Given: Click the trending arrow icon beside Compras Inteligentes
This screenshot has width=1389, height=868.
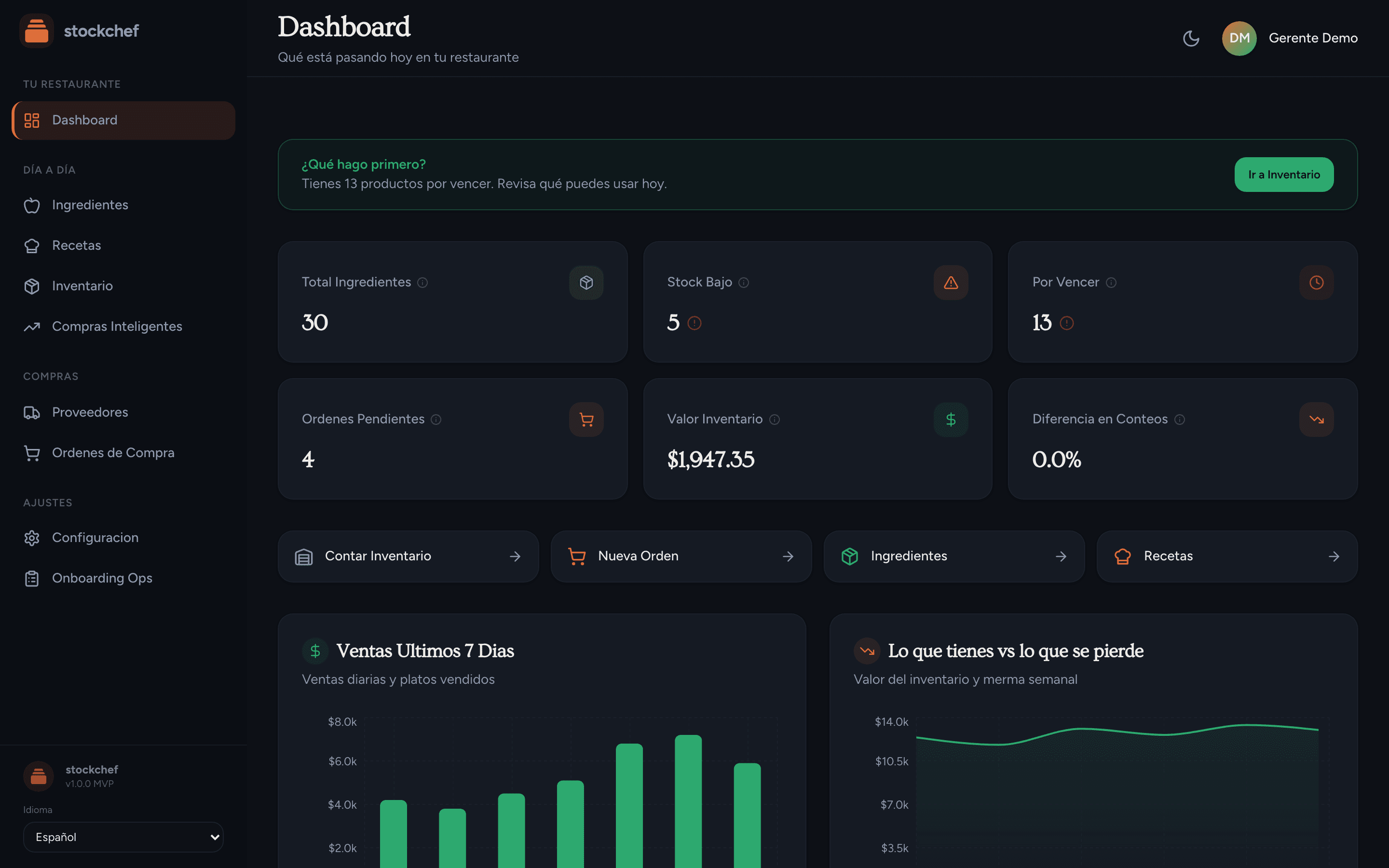Looking at the screenshot, I should pos(31,326).
